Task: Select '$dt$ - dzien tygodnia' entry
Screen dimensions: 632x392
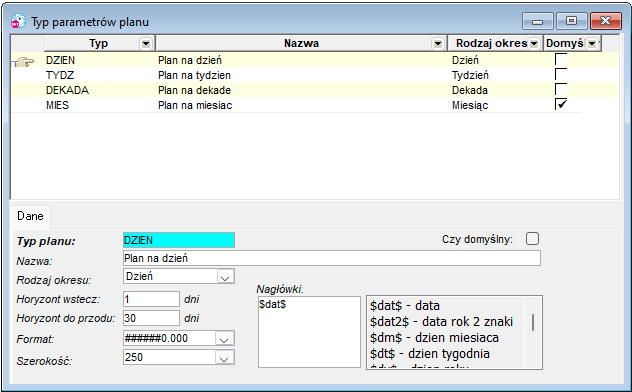Action: (430, 354)
